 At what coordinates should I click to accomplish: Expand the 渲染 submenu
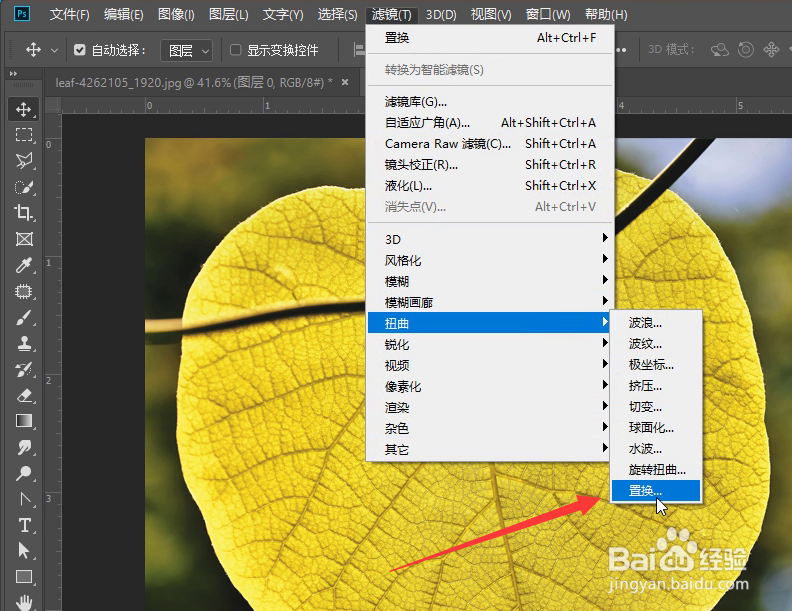tap(489, 407)
